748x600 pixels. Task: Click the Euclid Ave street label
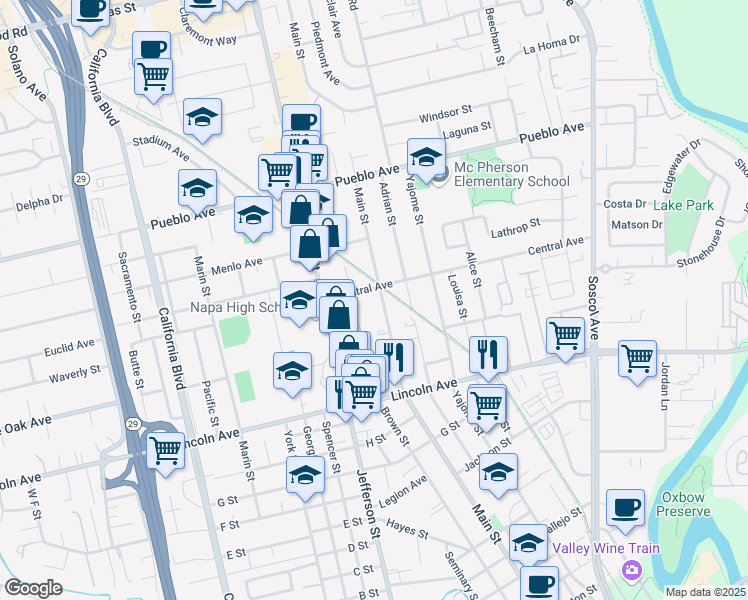[x=69, y=348]
